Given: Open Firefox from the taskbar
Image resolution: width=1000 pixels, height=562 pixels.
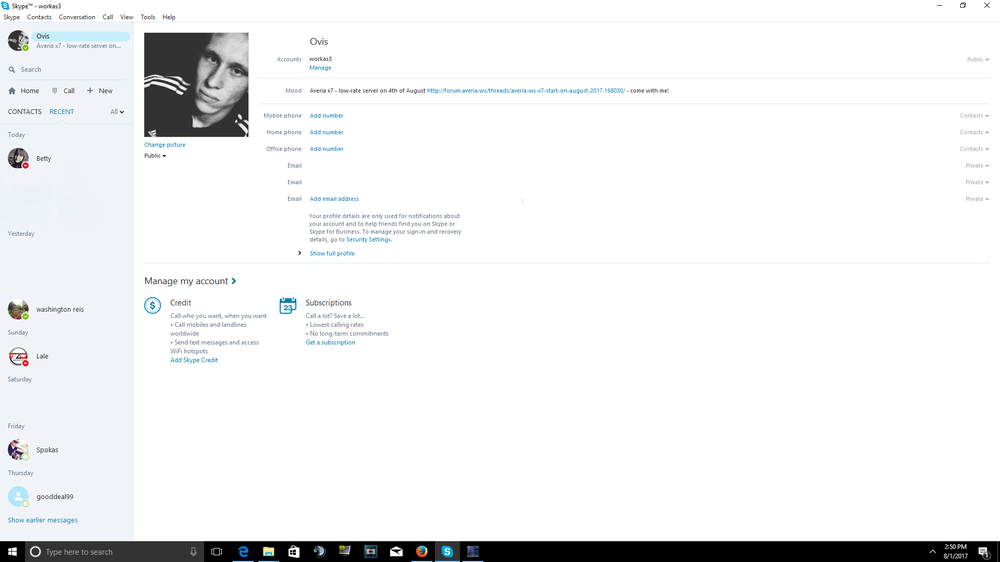Looking at the screenshot, I should coord(421,551).
